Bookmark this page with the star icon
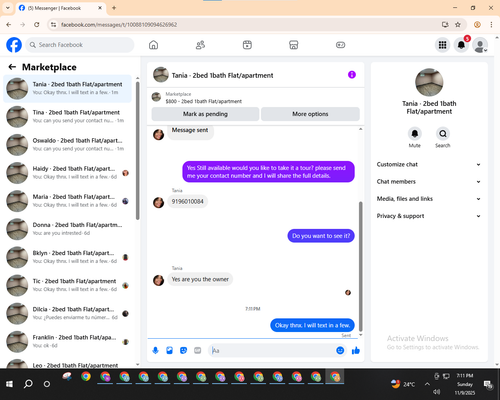500x400 pixels. coord(458,24)
